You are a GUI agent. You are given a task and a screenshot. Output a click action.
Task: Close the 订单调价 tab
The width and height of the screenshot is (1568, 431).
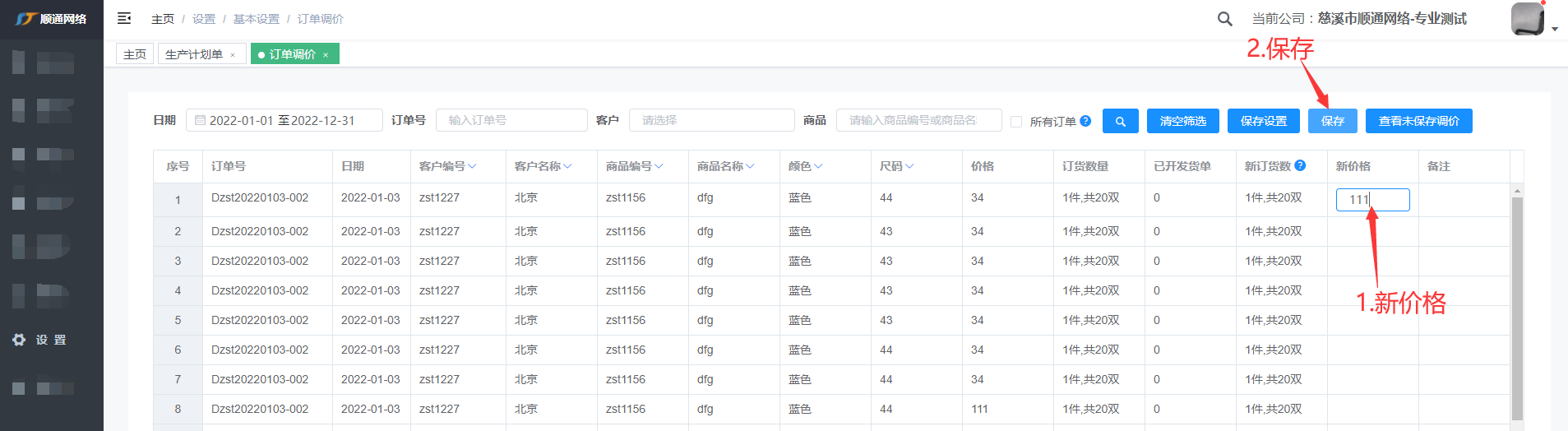pyautogui.click(x=326, y=55)
